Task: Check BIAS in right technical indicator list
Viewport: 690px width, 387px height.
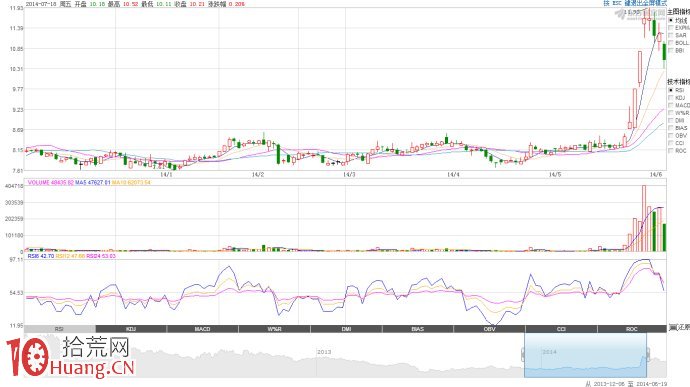Action: tap(671, 128)
